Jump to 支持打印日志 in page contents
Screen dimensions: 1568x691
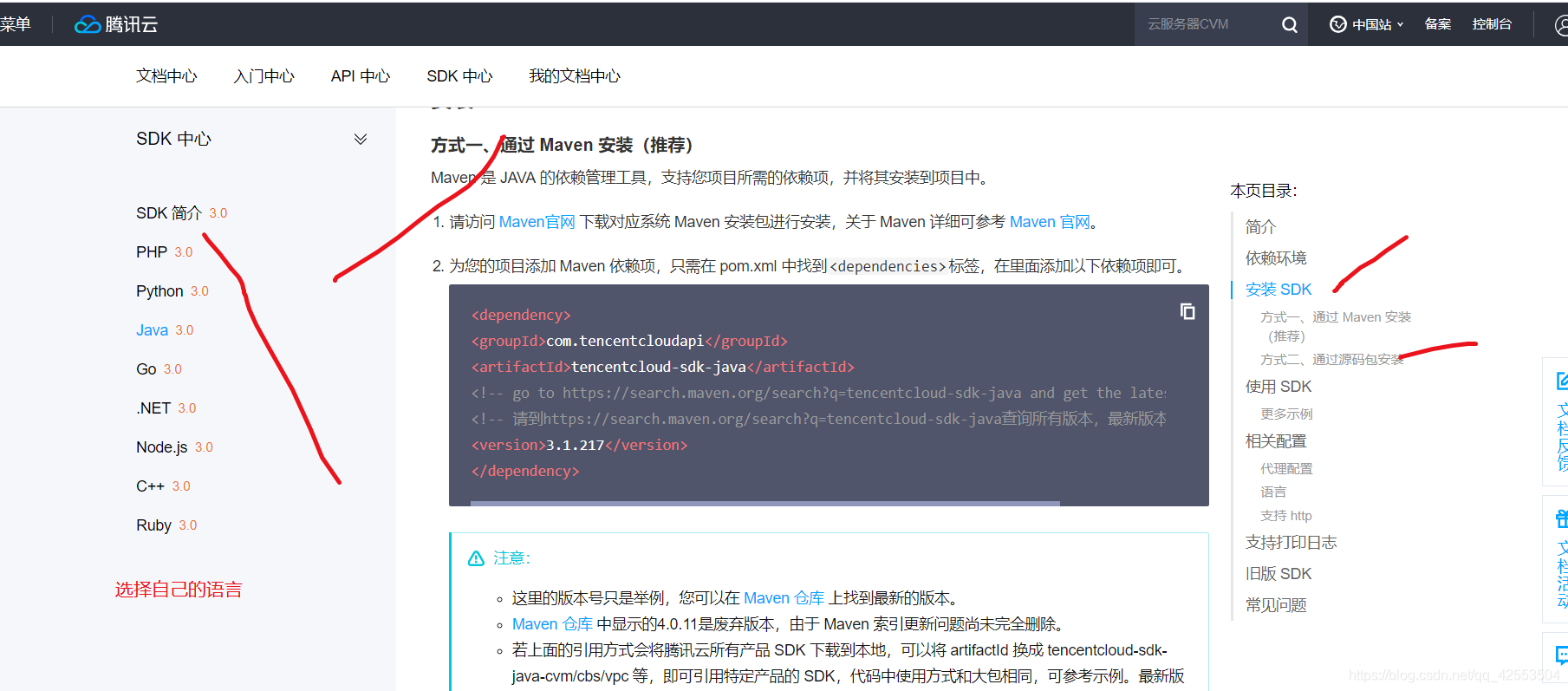point(1291,543)
